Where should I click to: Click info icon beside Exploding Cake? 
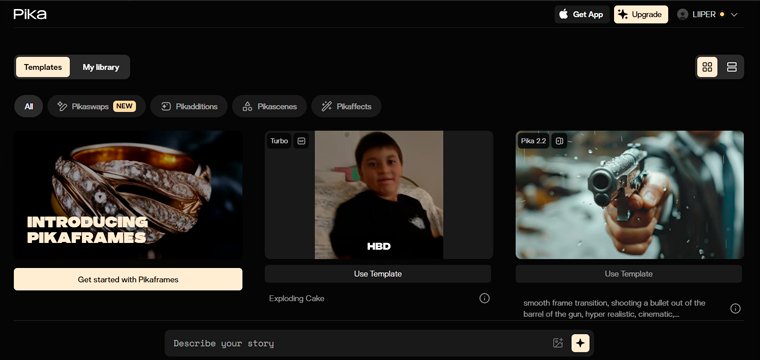484,298
